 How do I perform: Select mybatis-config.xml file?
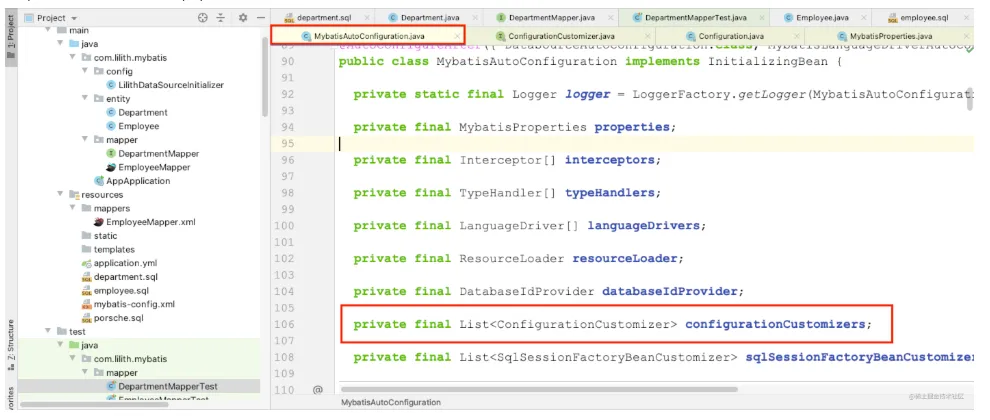[x=134, y=304]
